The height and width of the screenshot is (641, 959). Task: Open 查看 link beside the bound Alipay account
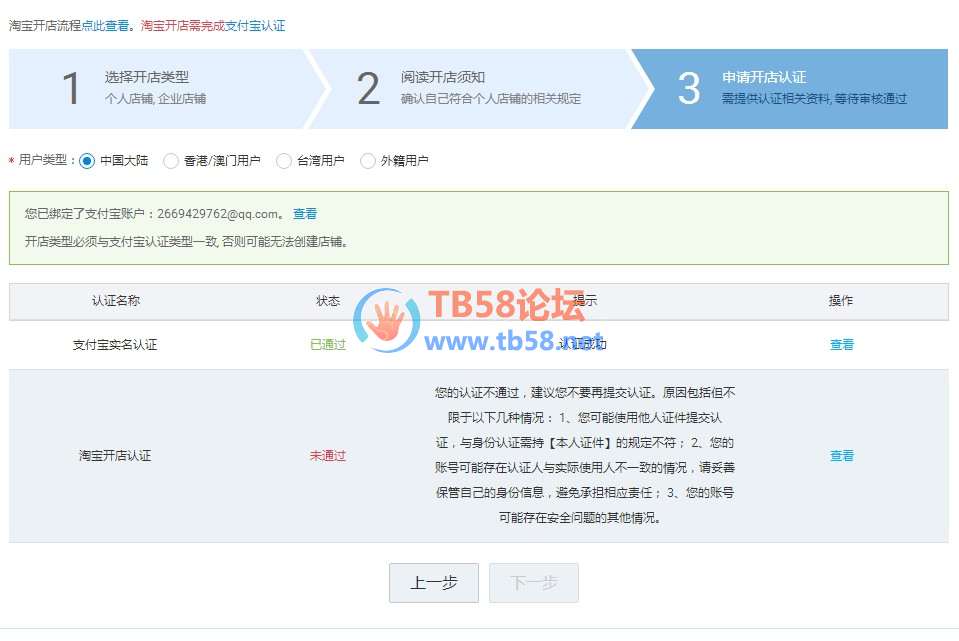click(305, 213)
